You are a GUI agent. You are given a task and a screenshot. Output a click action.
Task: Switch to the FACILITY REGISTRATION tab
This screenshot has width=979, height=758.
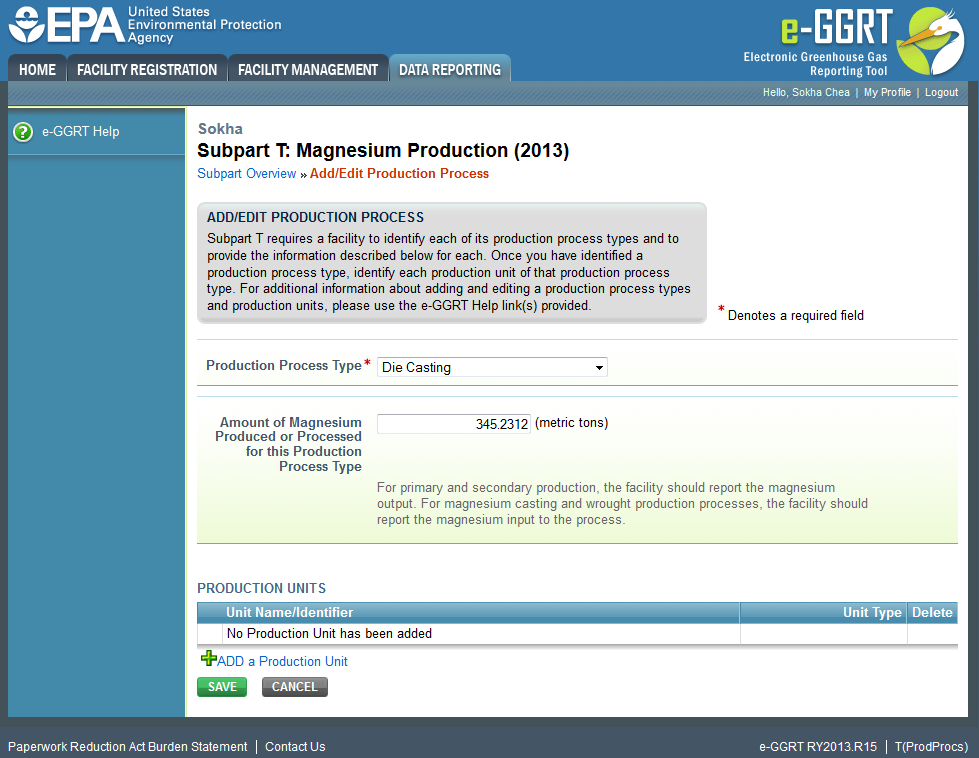tap(147, 69)
